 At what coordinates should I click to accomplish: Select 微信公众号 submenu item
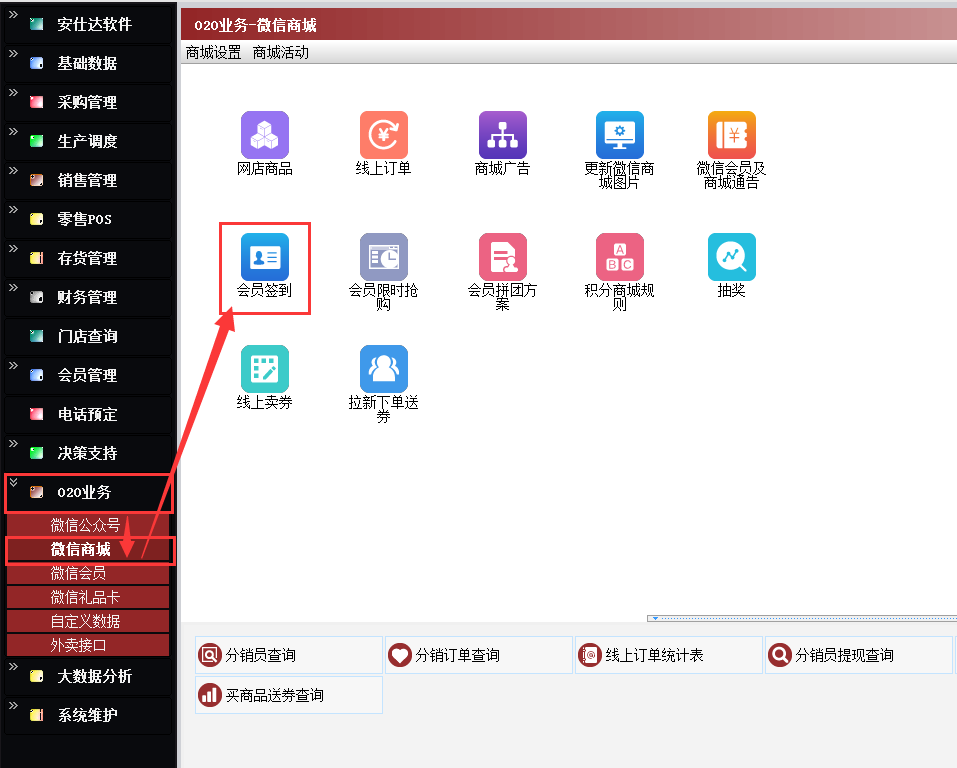tap(88, 525)
